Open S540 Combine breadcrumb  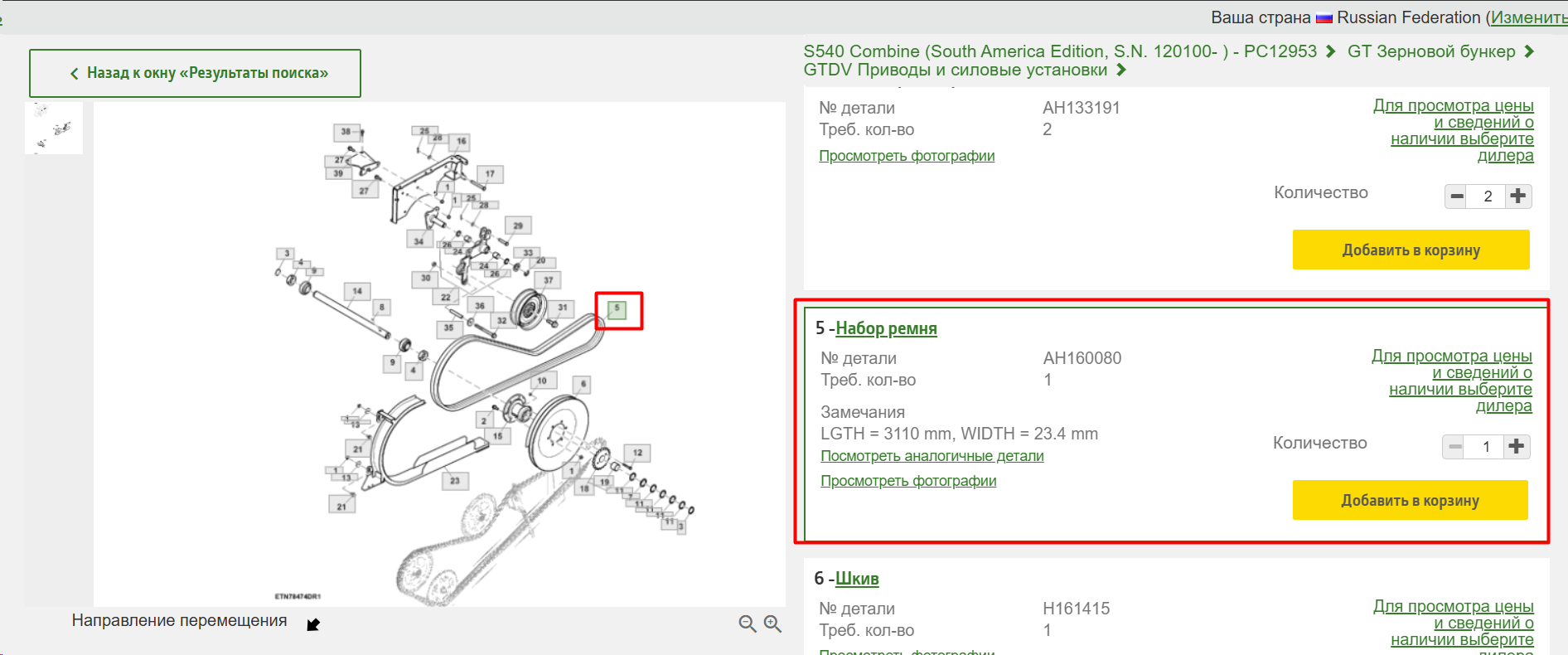click(1060, 51)
